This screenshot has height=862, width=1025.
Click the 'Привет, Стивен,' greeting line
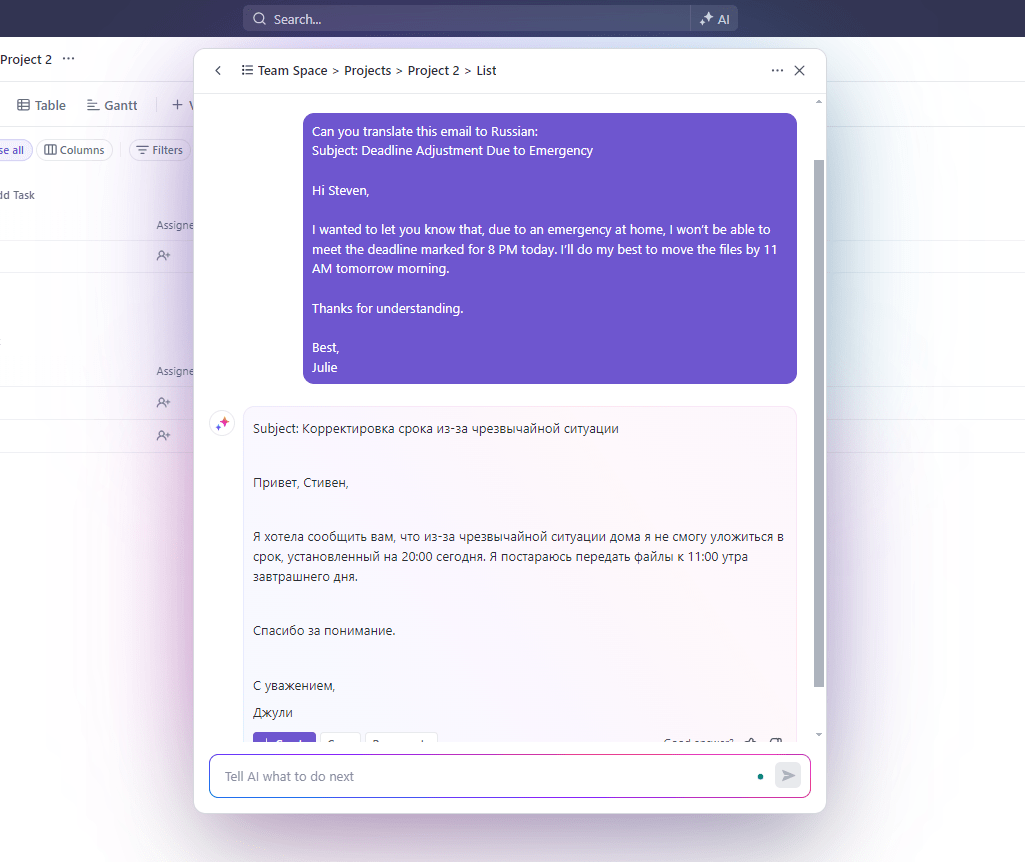[x=301, y=483]
